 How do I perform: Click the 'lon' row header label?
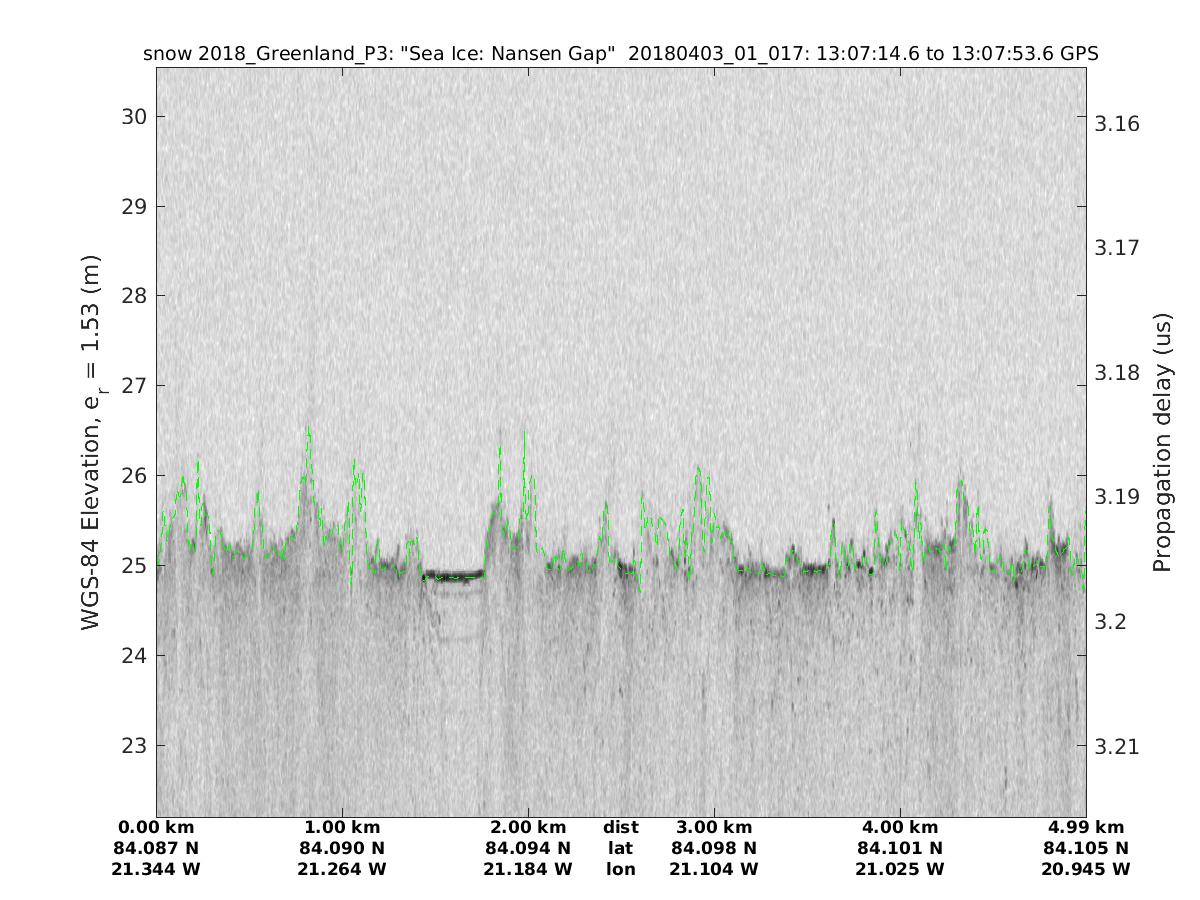click(x=620, y=870)
